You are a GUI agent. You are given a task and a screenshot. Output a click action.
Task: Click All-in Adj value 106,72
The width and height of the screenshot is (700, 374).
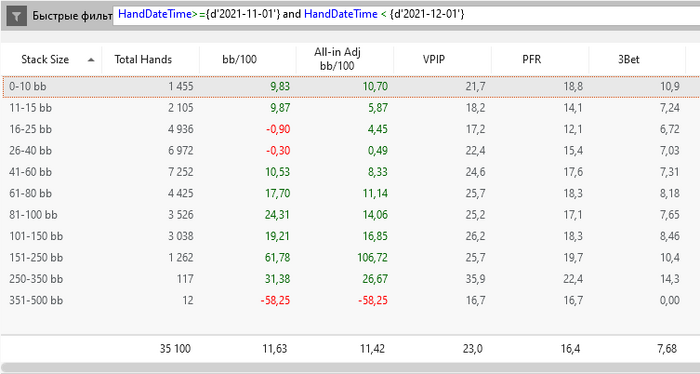[x=372, y=258]
